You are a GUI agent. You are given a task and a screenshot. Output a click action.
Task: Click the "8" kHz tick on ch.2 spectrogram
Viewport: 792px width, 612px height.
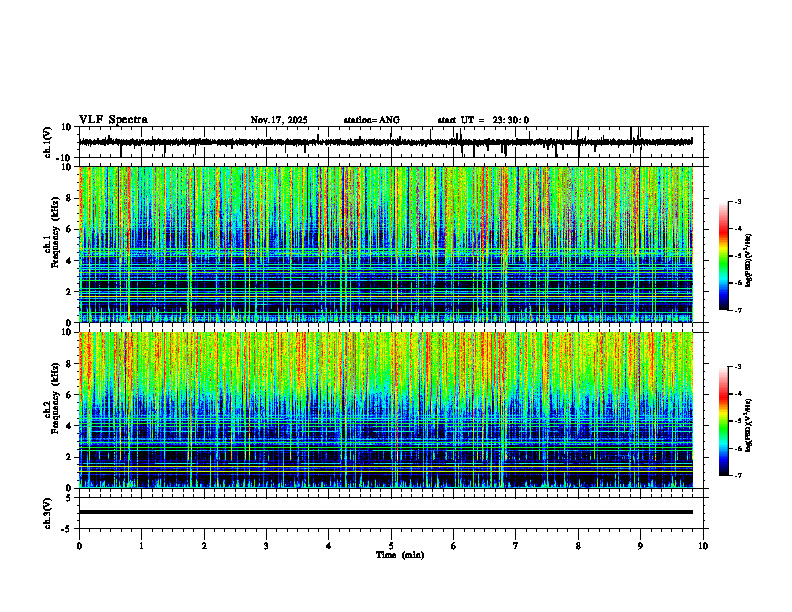[68, 364]
